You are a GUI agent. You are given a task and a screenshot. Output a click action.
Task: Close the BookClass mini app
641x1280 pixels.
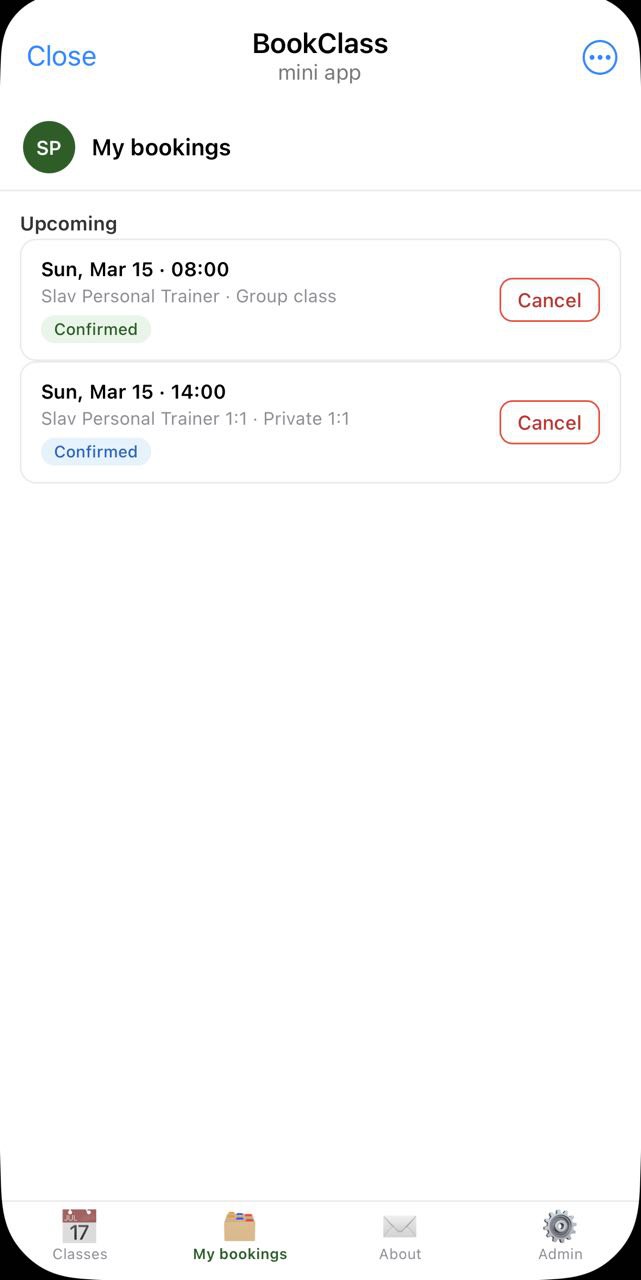pos(61,56)
